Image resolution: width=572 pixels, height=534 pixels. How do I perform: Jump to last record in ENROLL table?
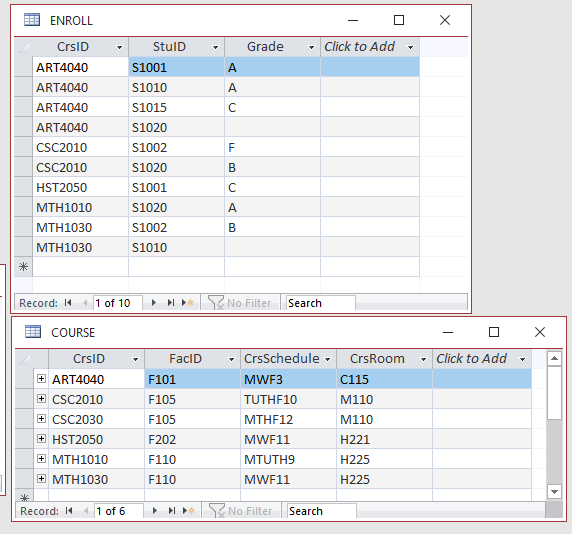(x=170, y=303)
